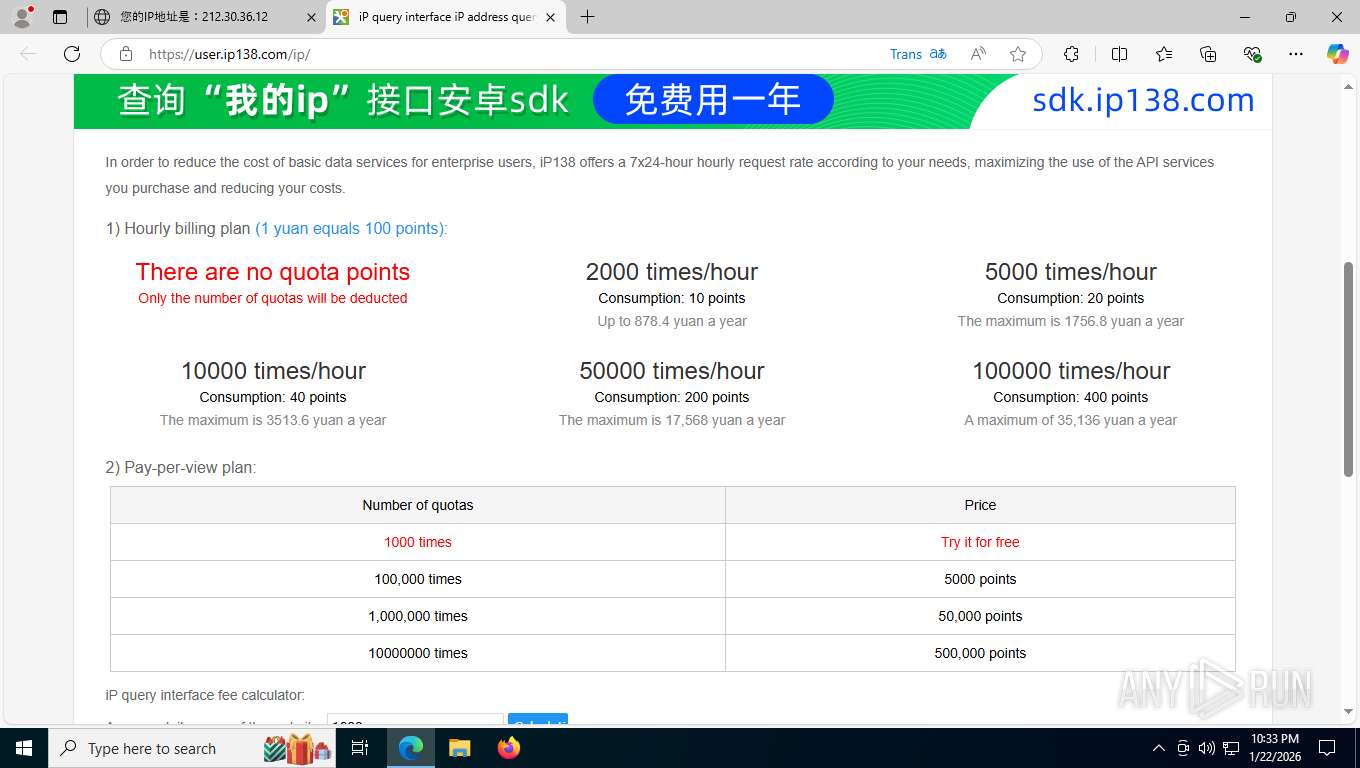Select the 10000 times/hour plan
The width and height of the screenshot is (1360, 768).
[273, 371]
